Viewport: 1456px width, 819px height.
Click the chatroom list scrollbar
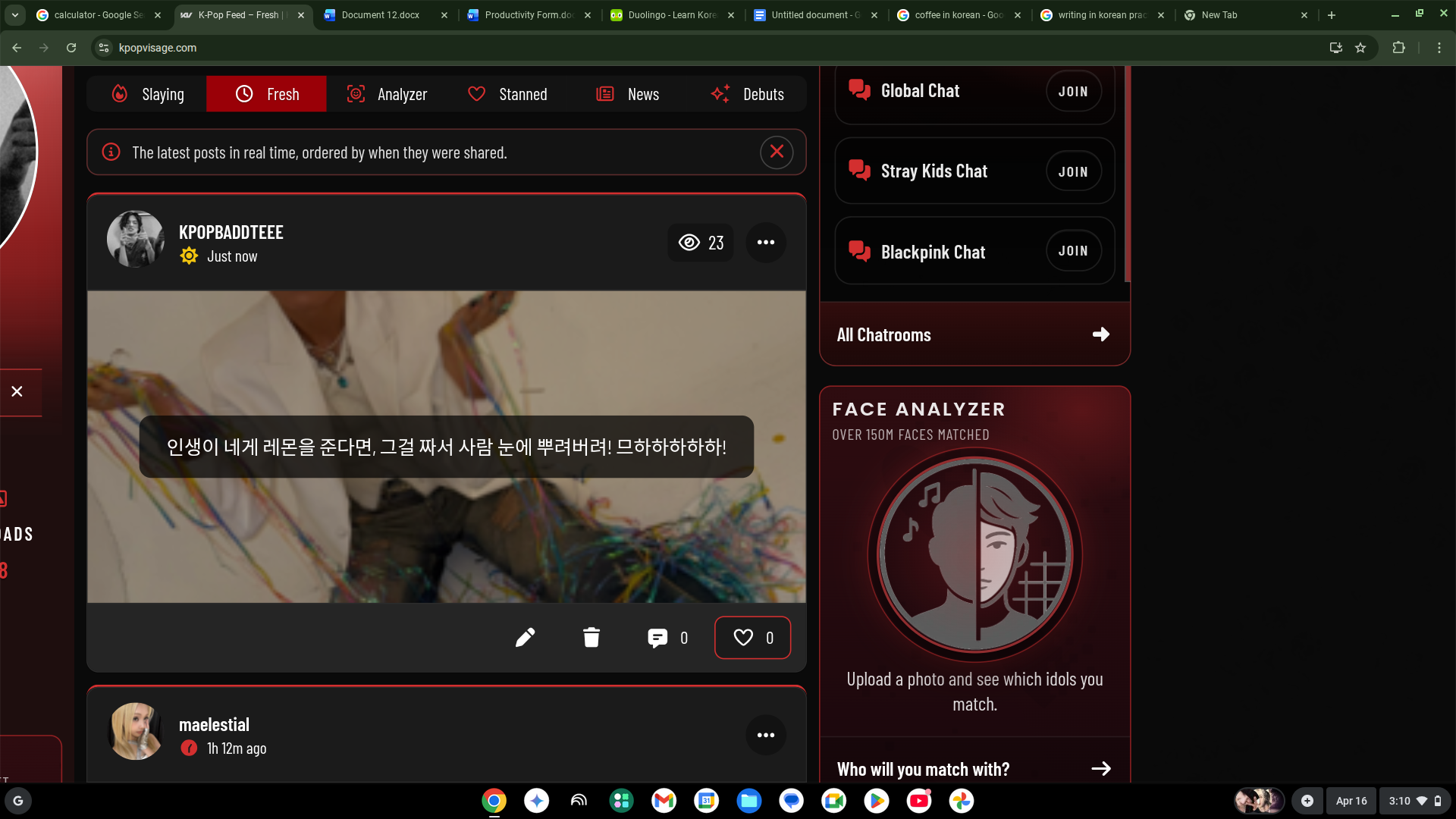pos(1127,174)
